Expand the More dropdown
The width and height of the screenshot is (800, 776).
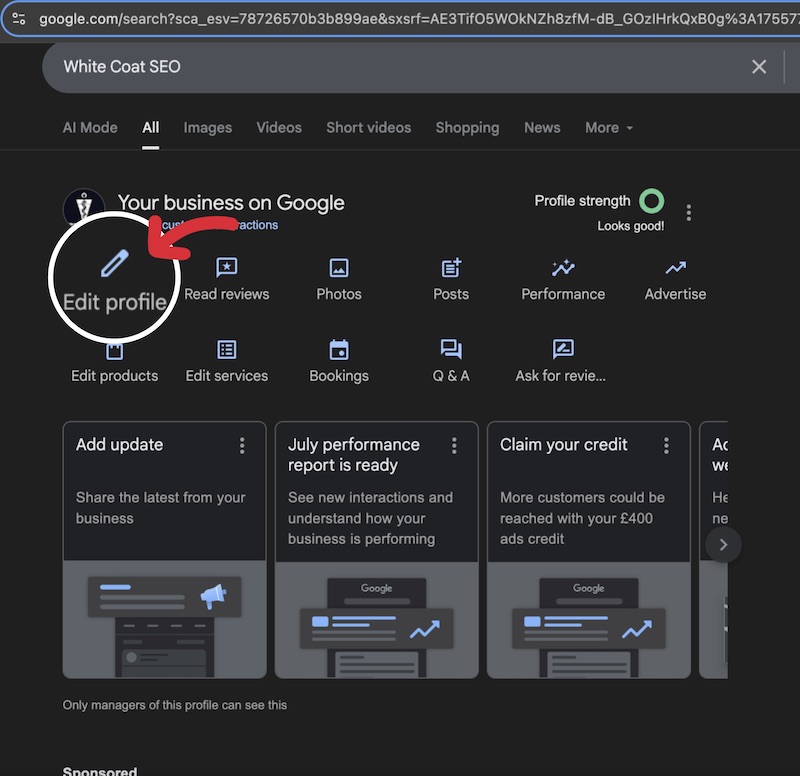click(609, 128)
